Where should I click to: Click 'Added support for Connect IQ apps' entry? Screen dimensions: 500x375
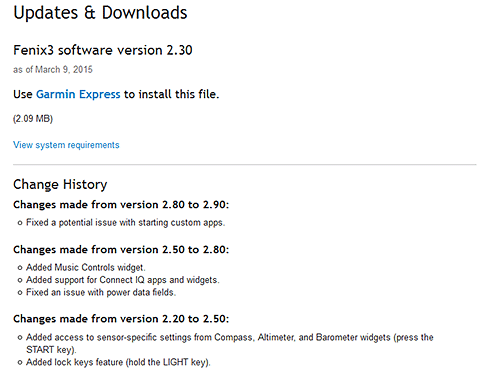[123, 280]
